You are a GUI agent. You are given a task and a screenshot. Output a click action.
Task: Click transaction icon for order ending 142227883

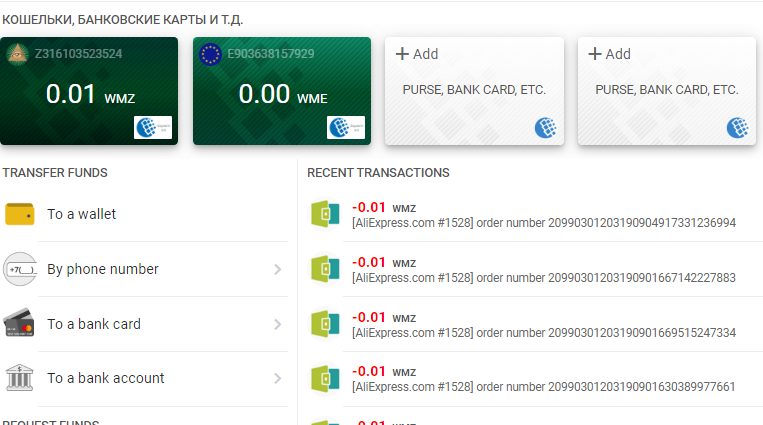325,269
